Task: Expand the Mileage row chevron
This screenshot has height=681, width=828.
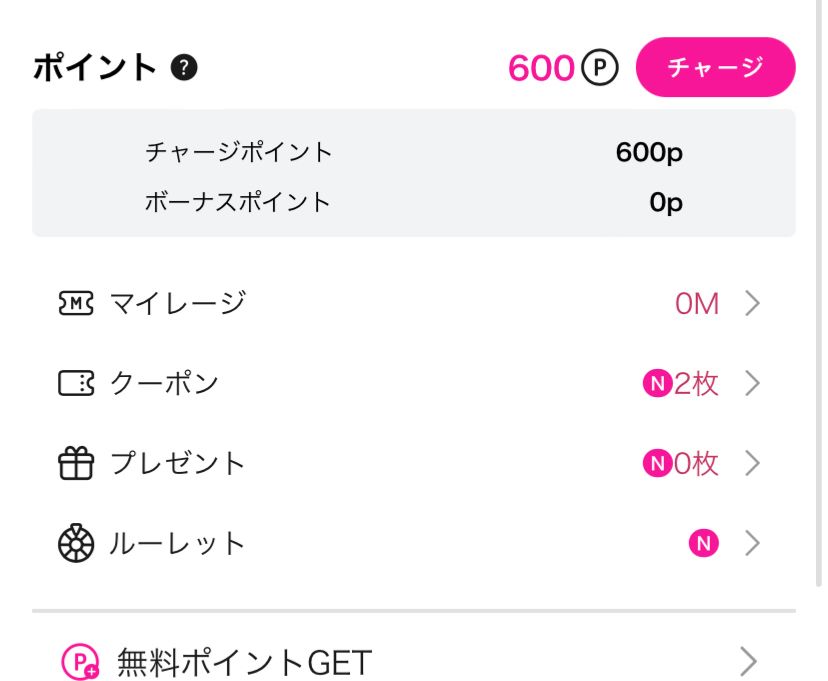Action: point(752,304)
